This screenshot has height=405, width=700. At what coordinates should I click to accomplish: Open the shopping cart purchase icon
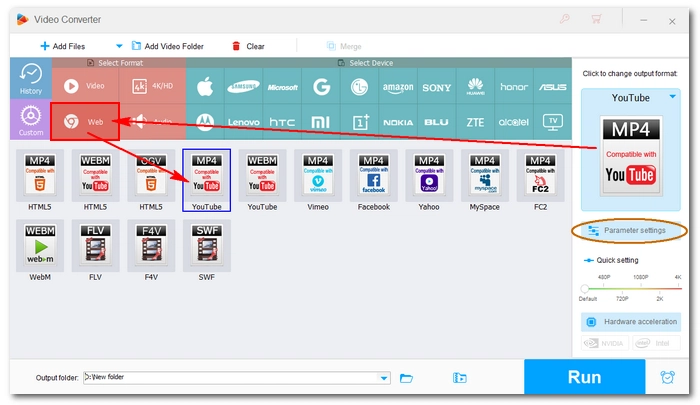point(596,19)
